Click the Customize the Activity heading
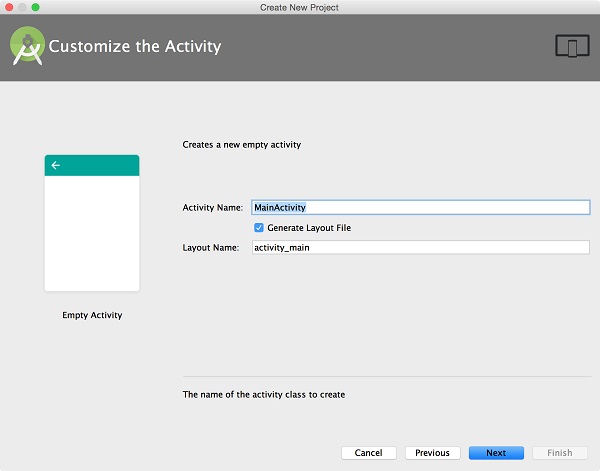The width and height of the screenshot is (600, 471). tap(135, 47)
